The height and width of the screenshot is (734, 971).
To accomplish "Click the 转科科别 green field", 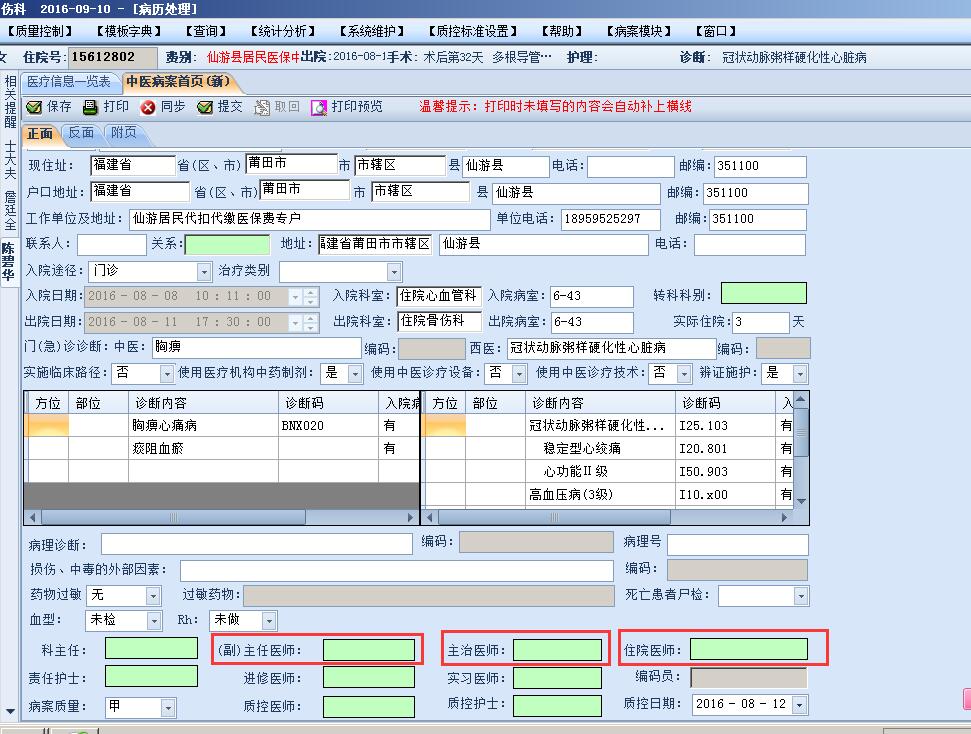I will pos(764,294).
